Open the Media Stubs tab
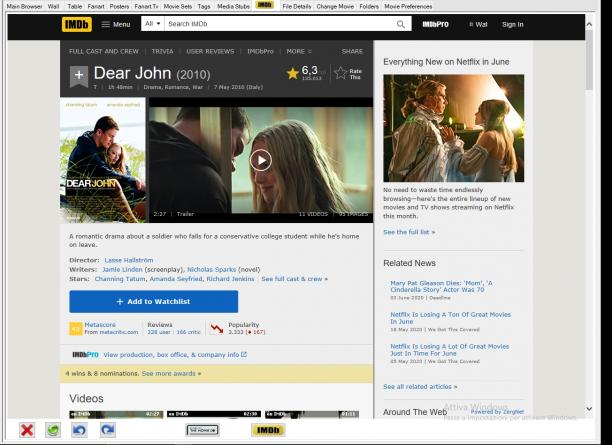This screenshot has width=612, height=445. [233, 6]
